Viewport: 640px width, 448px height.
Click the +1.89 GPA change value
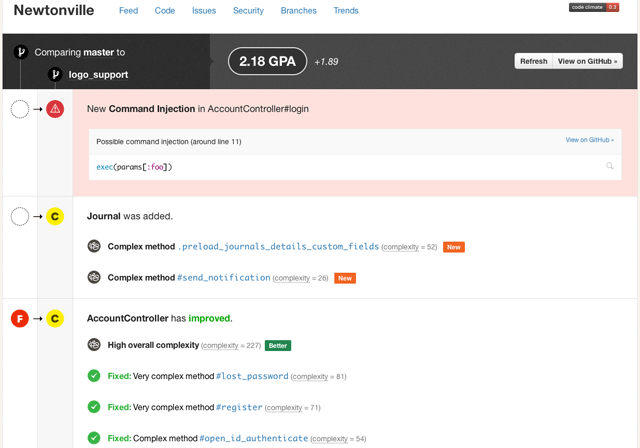coord(326,62)
